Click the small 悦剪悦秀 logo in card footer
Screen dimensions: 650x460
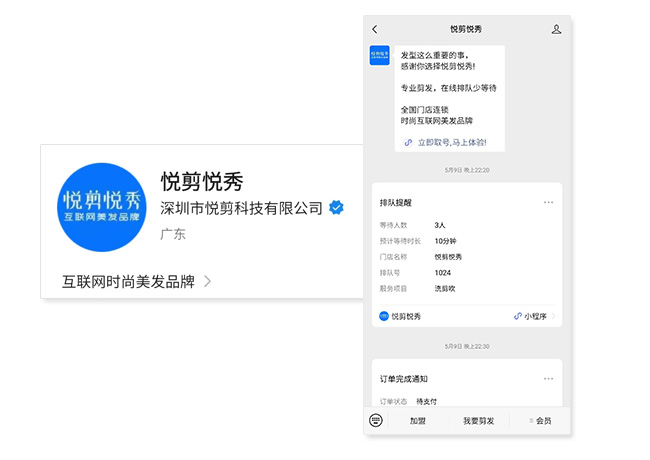[x=384, y=316]
